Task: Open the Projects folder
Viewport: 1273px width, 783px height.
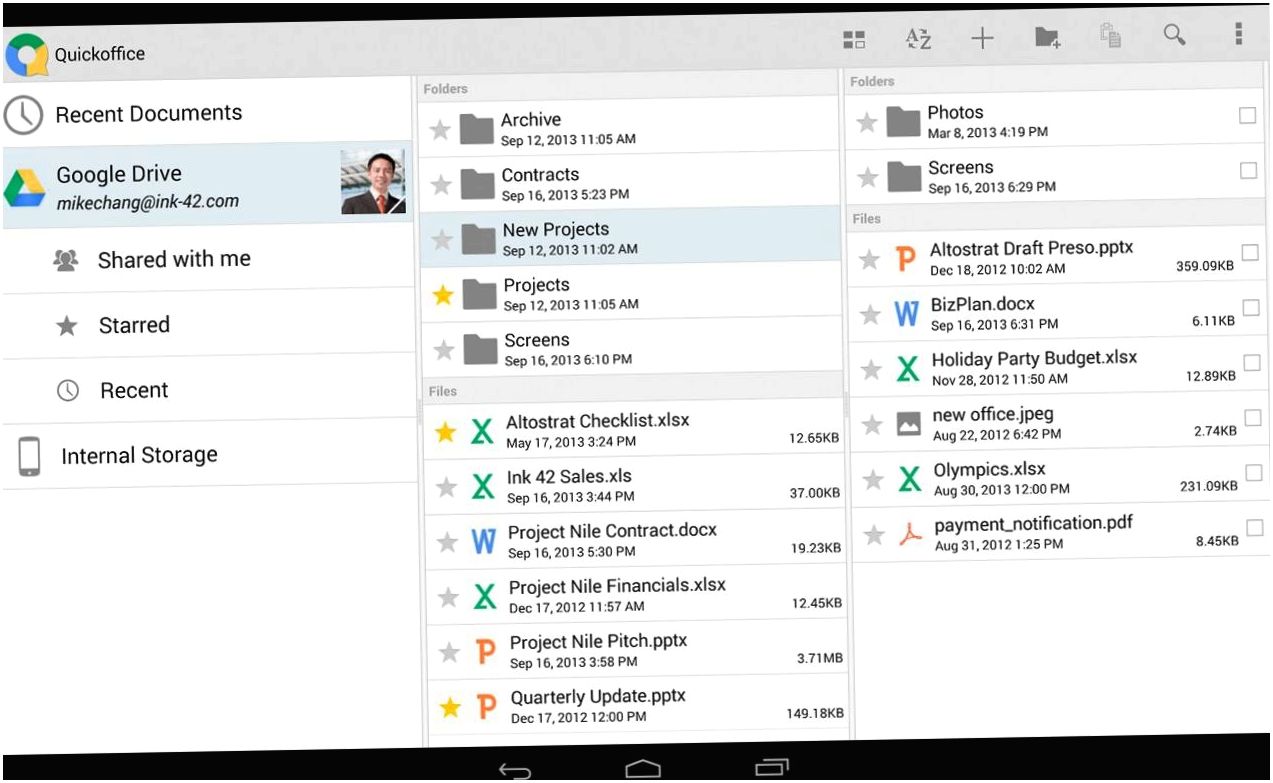Action: coord(632,293)
